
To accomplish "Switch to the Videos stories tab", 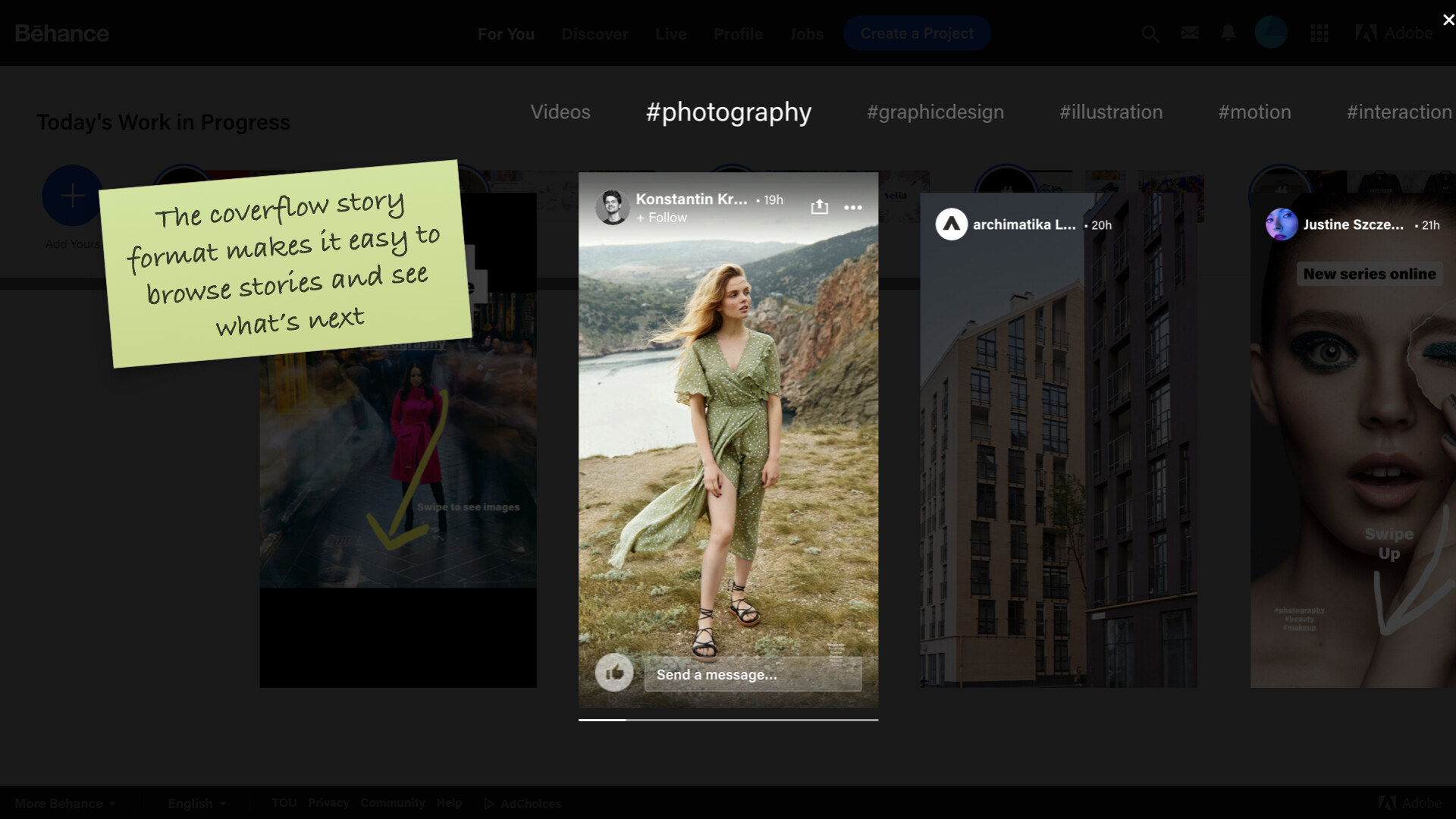I will click(x=560, y=112).
